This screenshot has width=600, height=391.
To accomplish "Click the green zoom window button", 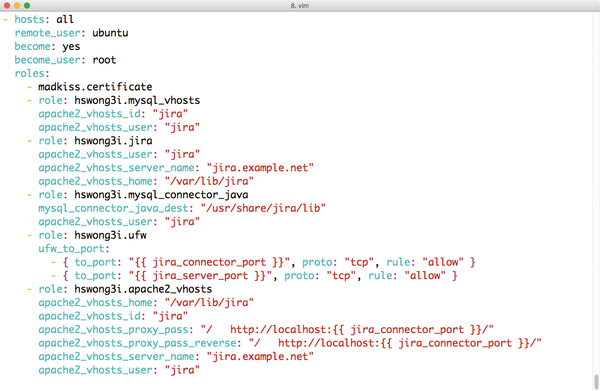I will tap(27, 5).
